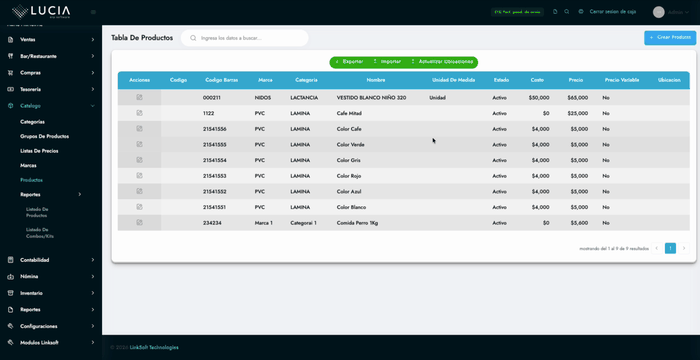Expand the Contabilidad chevron
The height and width of the screenshot is (360, 700).
click(x=93, y=260)
